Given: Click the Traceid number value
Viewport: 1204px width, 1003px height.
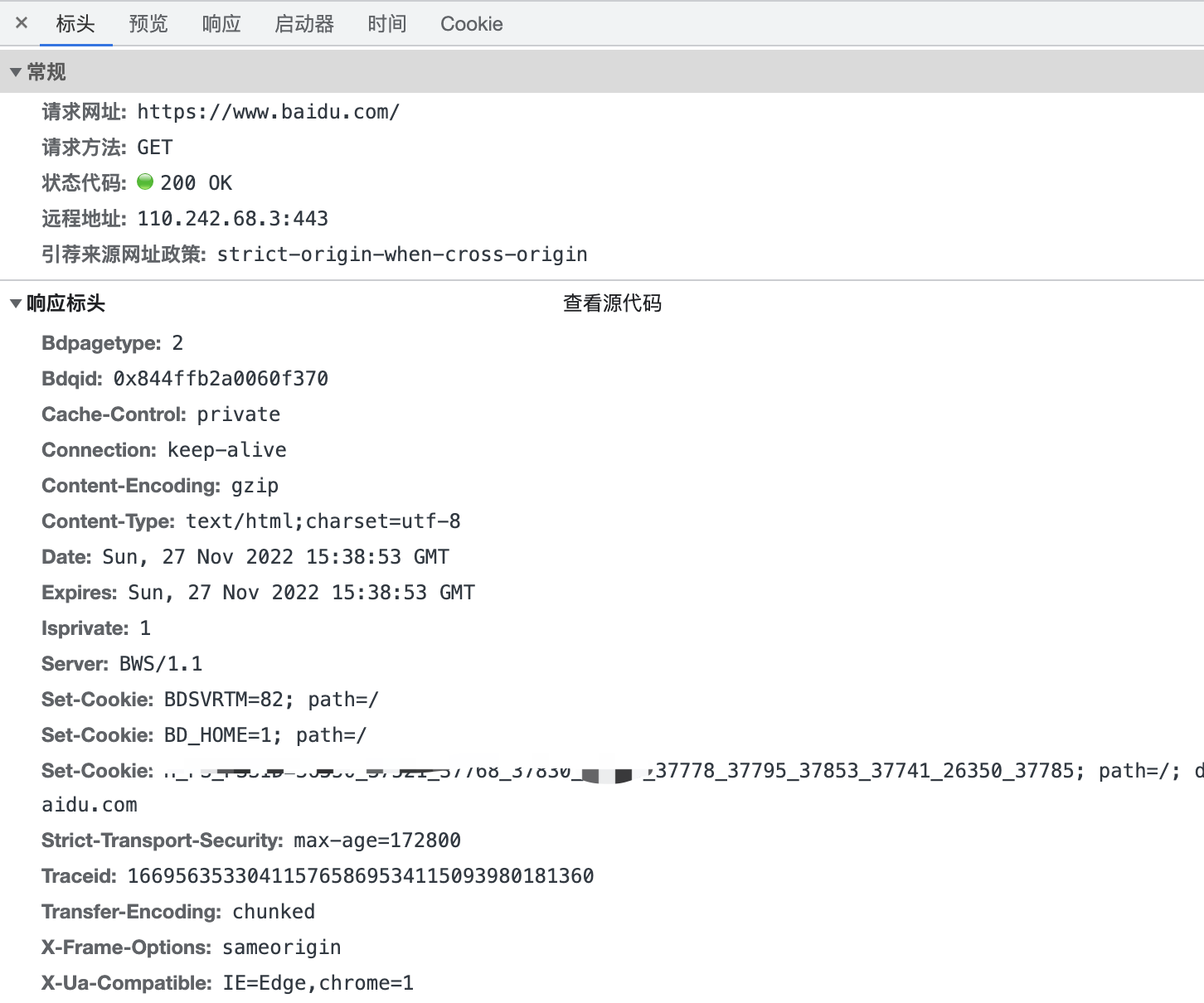Looking at the screenshot, I should click(x=361, y=876).
